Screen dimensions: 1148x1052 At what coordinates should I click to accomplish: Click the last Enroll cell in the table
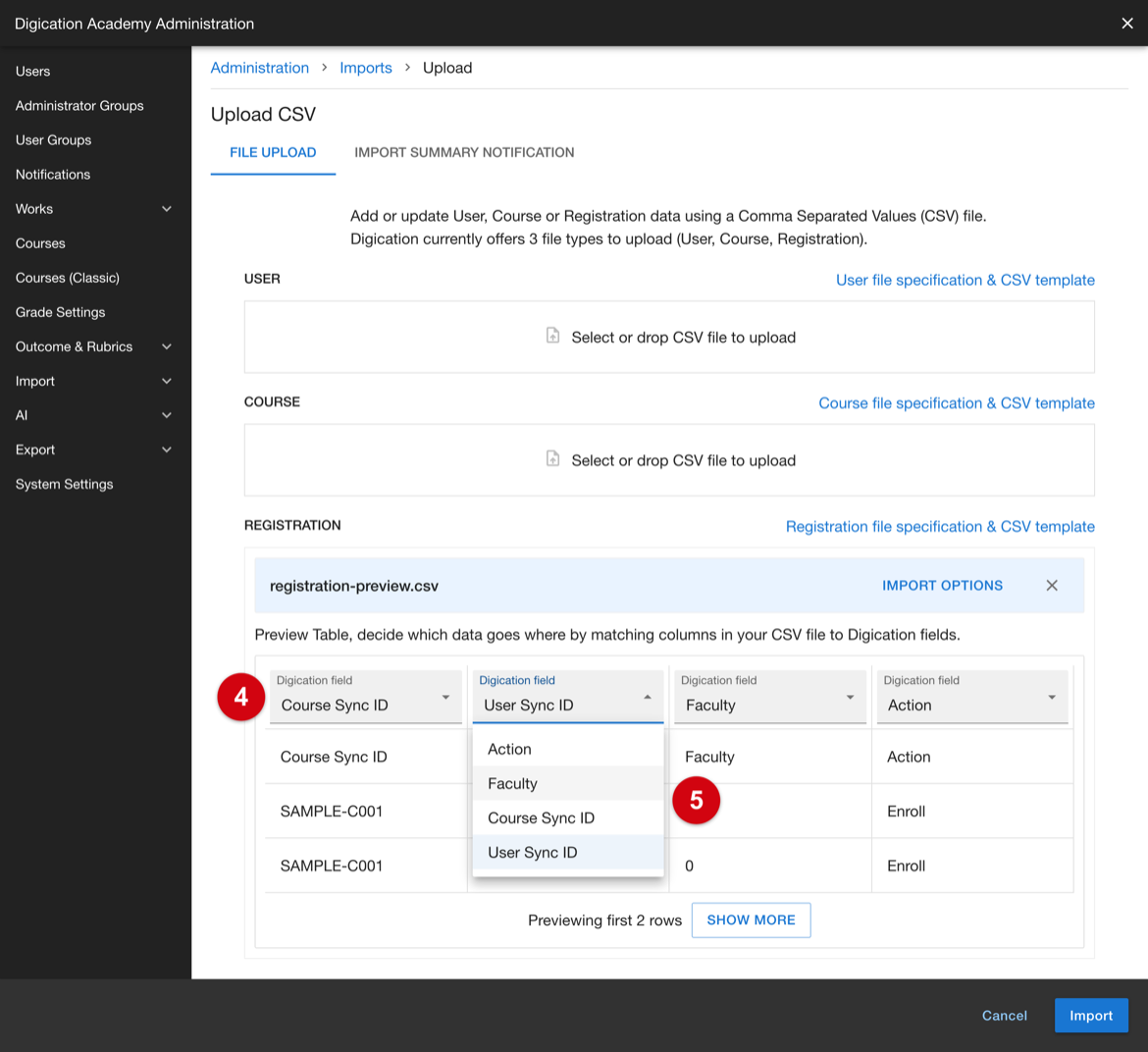pyautogui.click(x=972, y=866)
